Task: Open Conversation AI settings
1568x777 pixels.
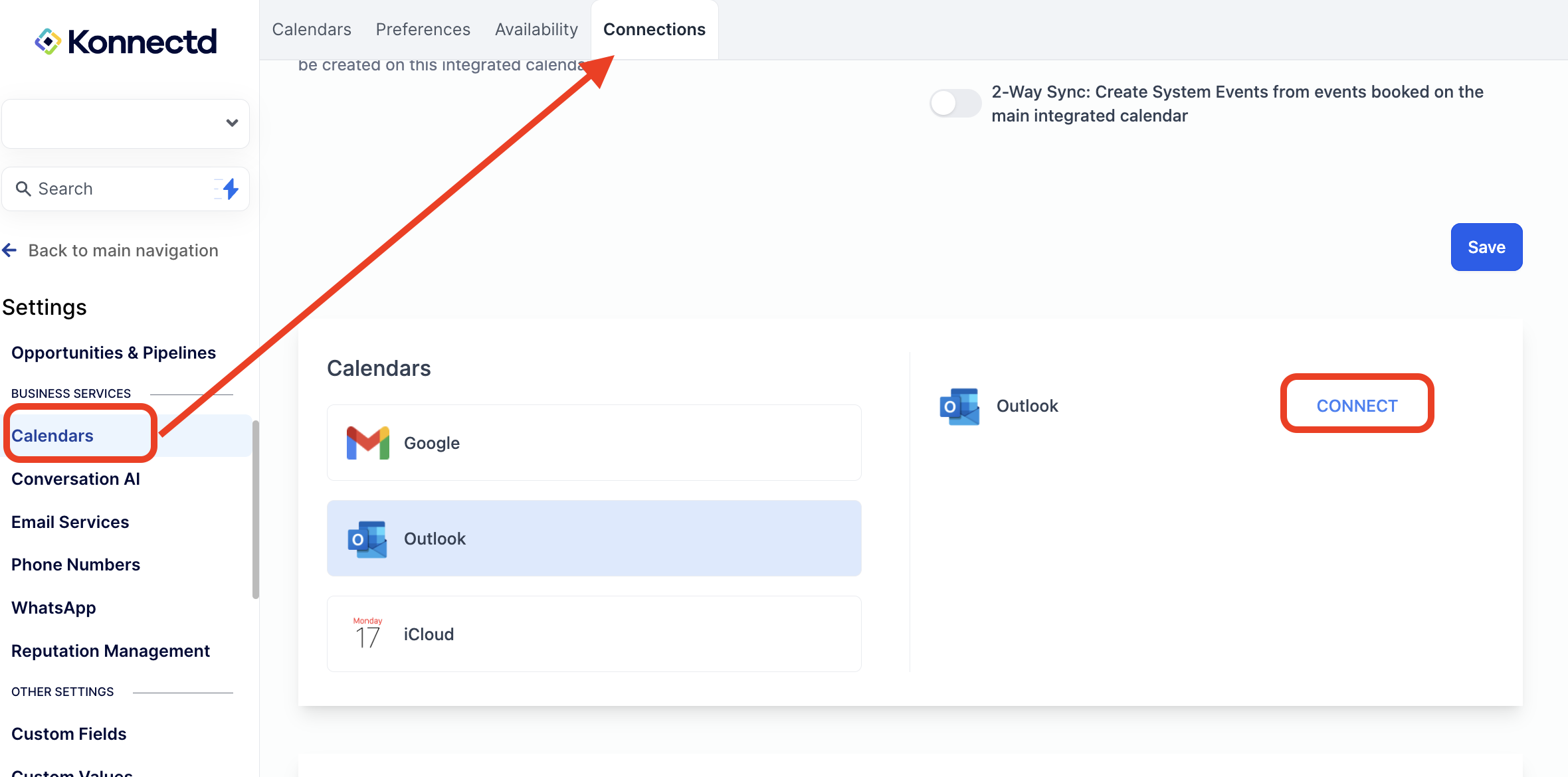Action: tap(76, 479)
